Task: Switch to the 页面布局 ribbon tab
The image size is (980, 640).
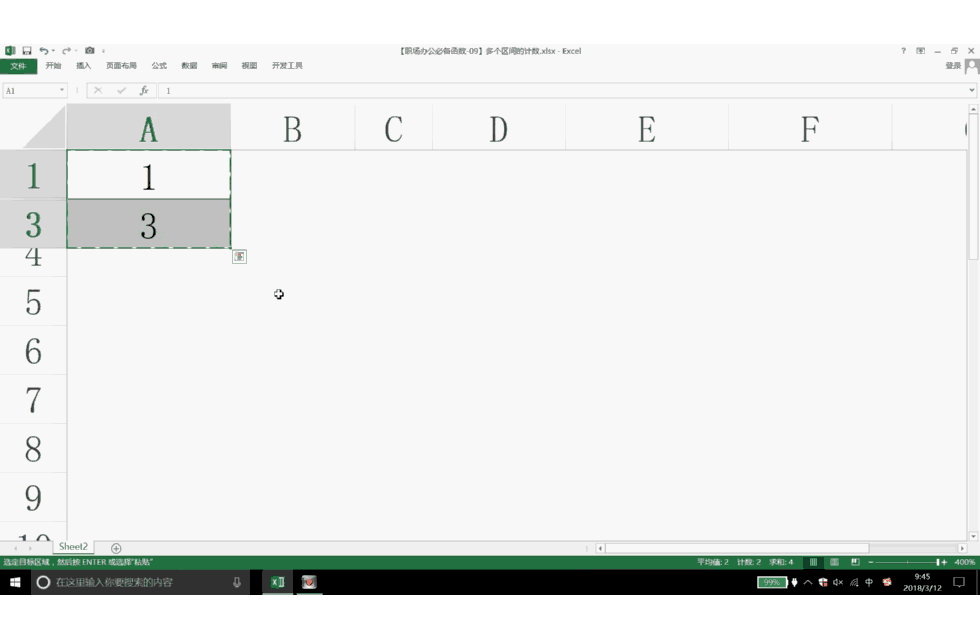Action: 121,66
